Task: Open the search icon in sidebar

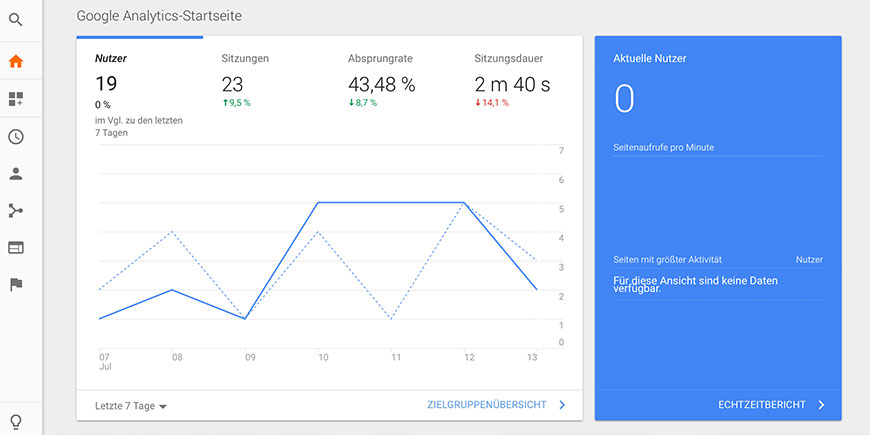Action: 16,20
